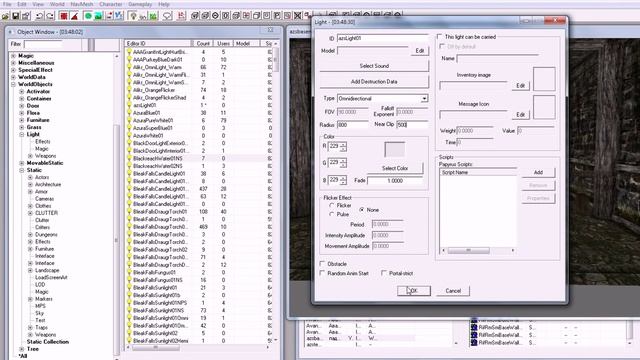Click the light icon of AzuraBlue01 row
Viewport: 640px width, 360px height.
point(129,113)
